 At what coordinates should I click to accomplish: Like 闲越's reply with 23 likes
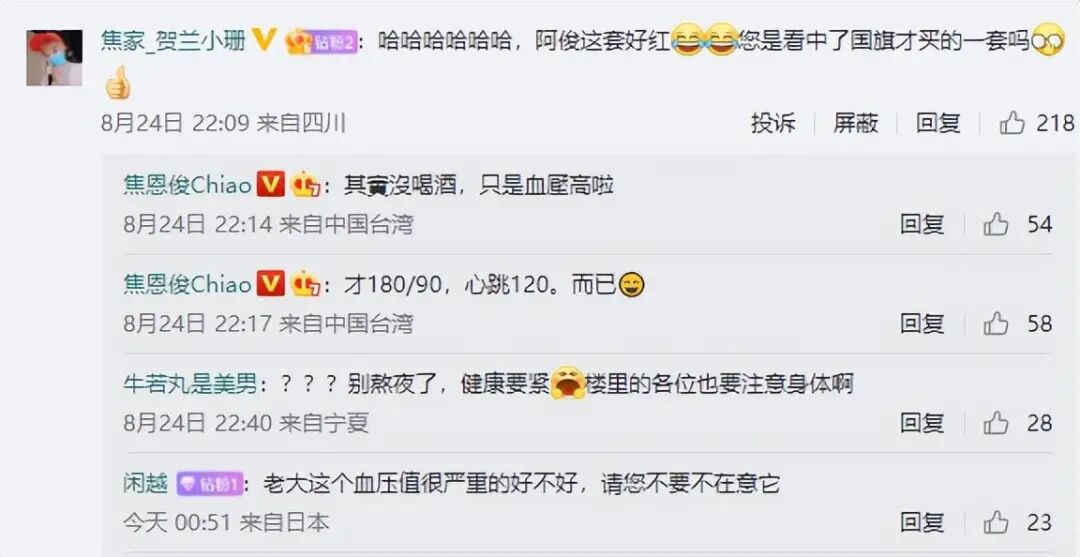996,523
